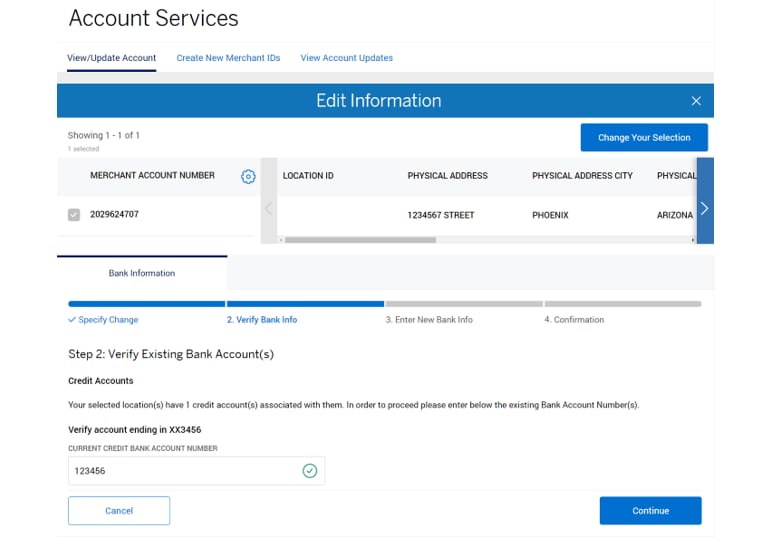Uncheck merchant account 2029624707 checkbox
The height and width of the screenshot is (537, 778).
(74, 215)
